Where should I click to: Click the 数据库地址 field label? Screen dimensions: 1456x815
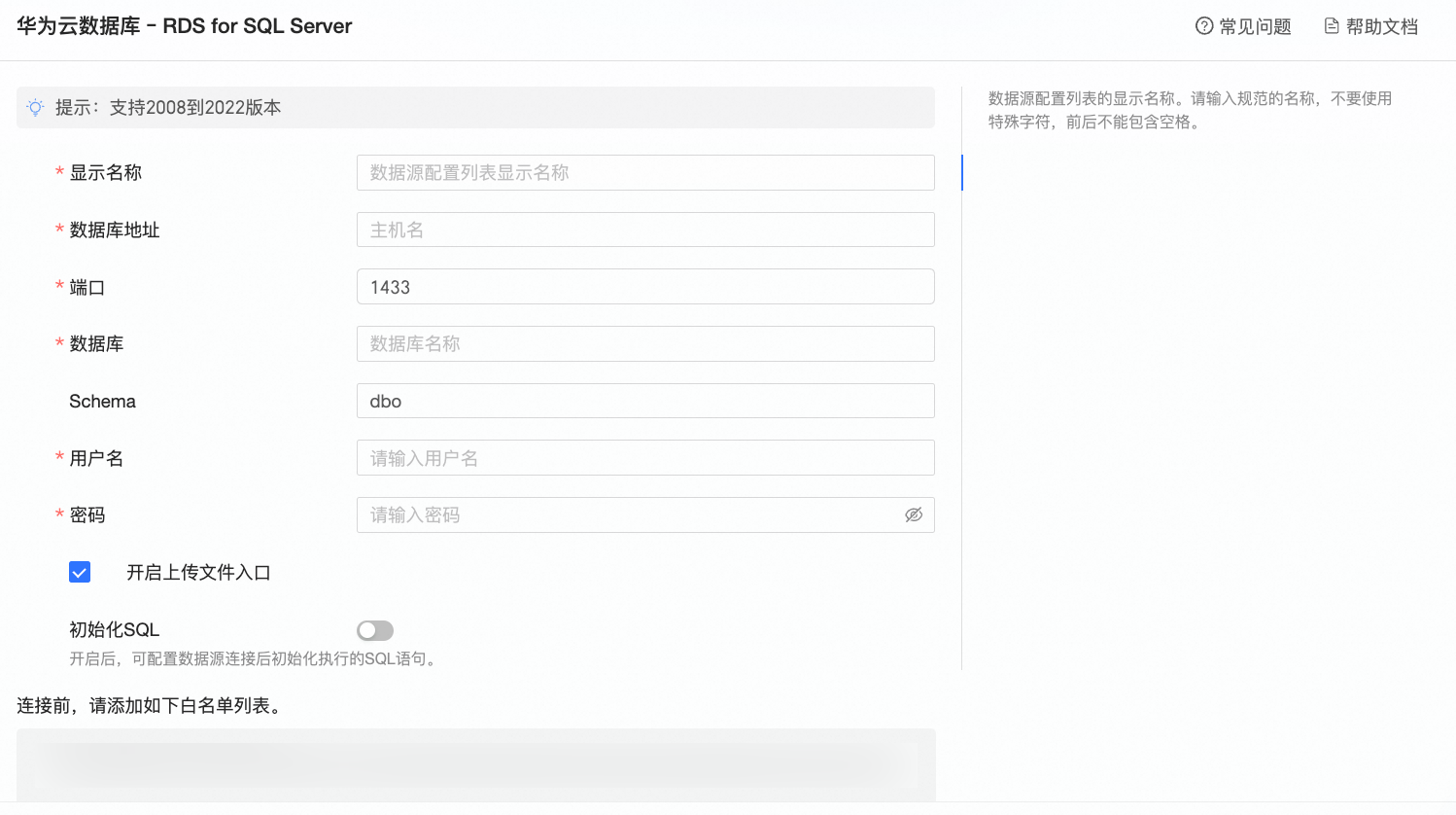coord(114,230)
